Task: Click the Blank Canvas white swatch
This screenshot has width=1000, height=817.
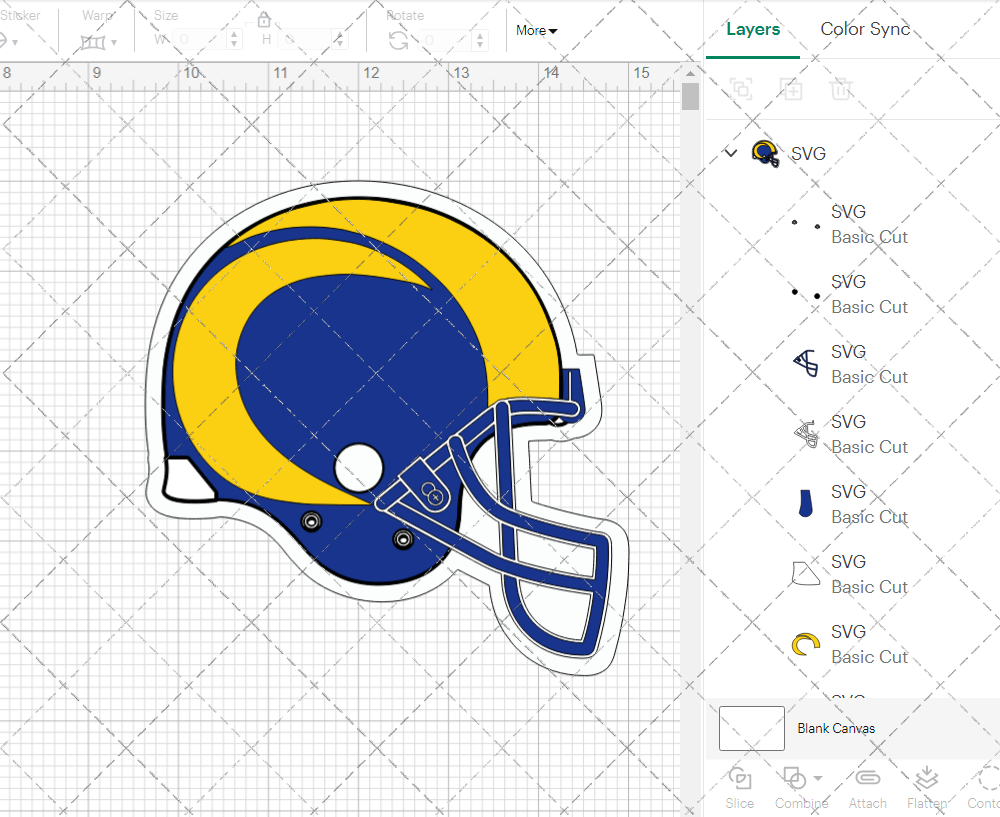Action: (752, 728)
